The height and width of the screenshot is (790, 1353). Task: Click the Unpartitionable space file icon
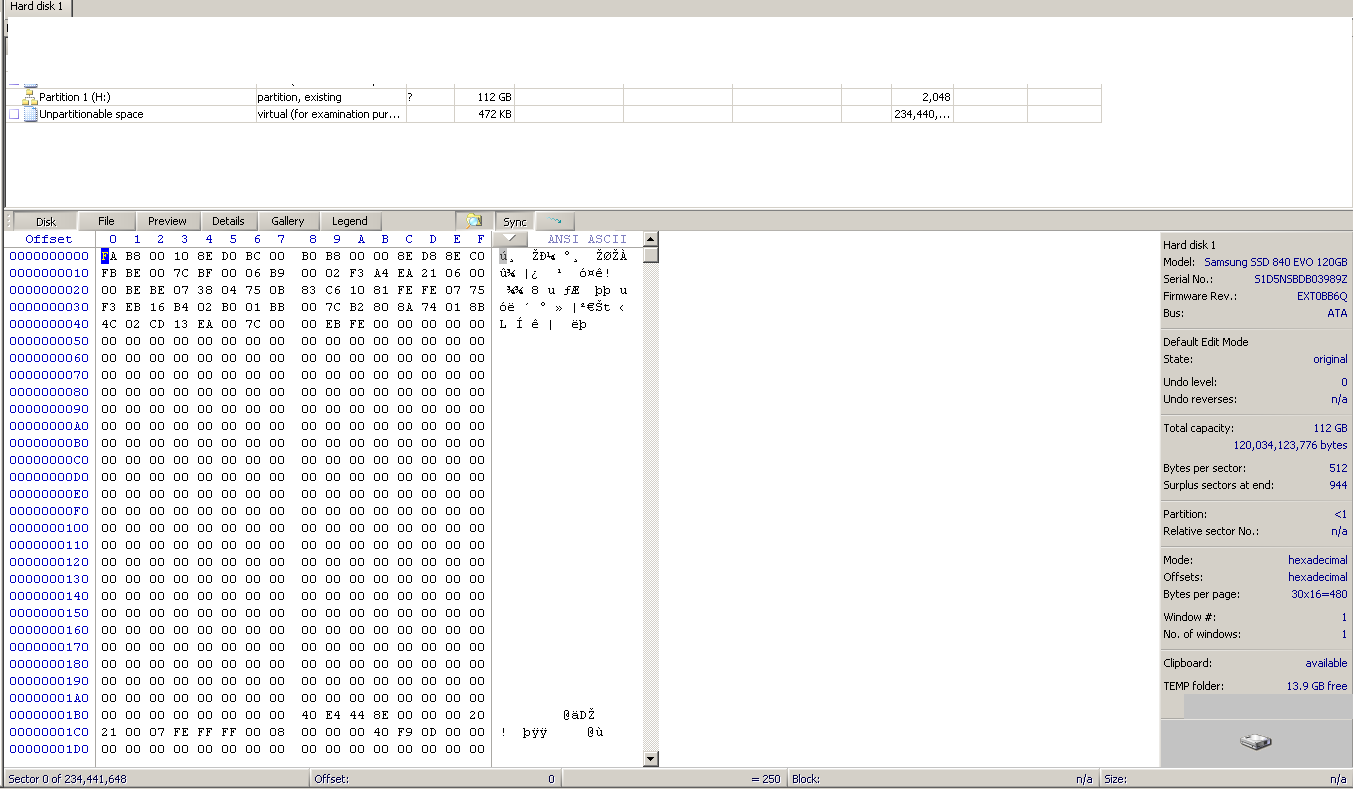[x=30, y=114]
